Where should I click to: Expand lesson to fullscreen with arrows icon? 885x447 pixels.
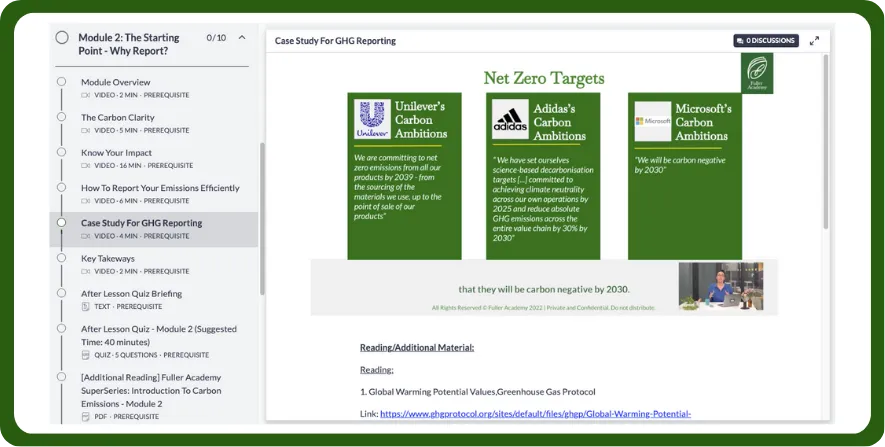[x=814, y=41]
